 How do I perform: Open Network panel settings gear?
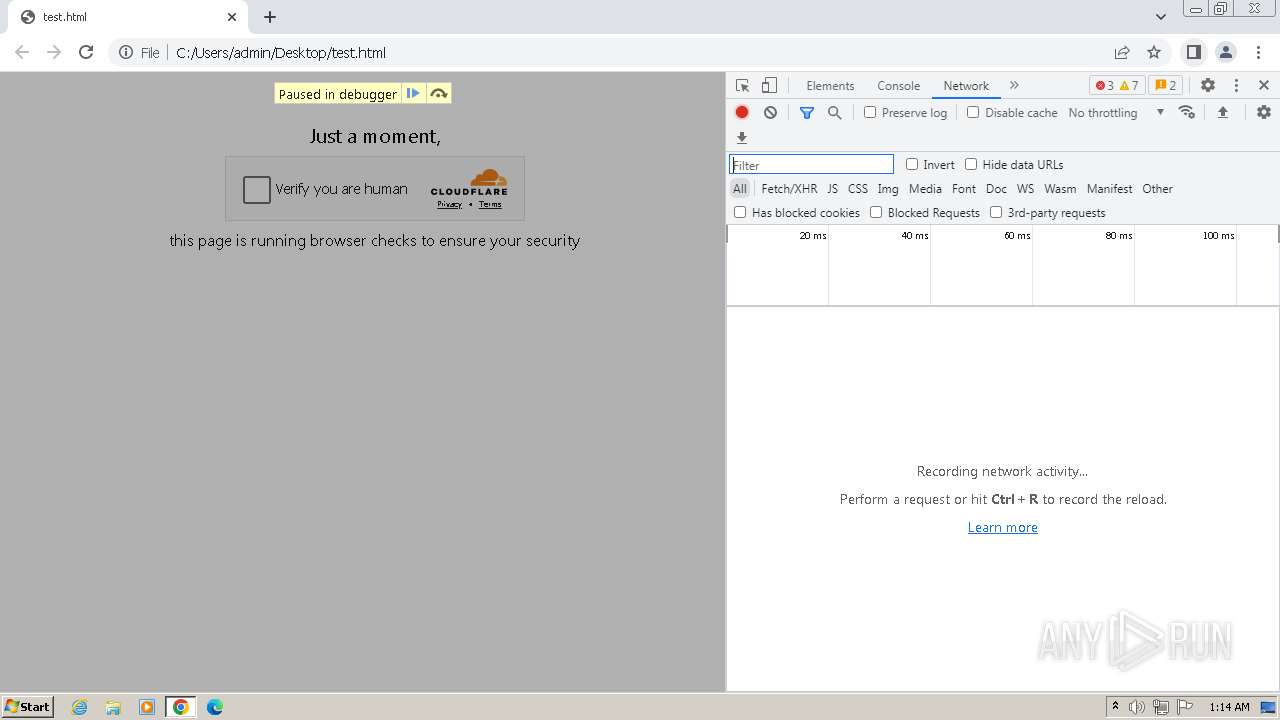[1264, 112]
